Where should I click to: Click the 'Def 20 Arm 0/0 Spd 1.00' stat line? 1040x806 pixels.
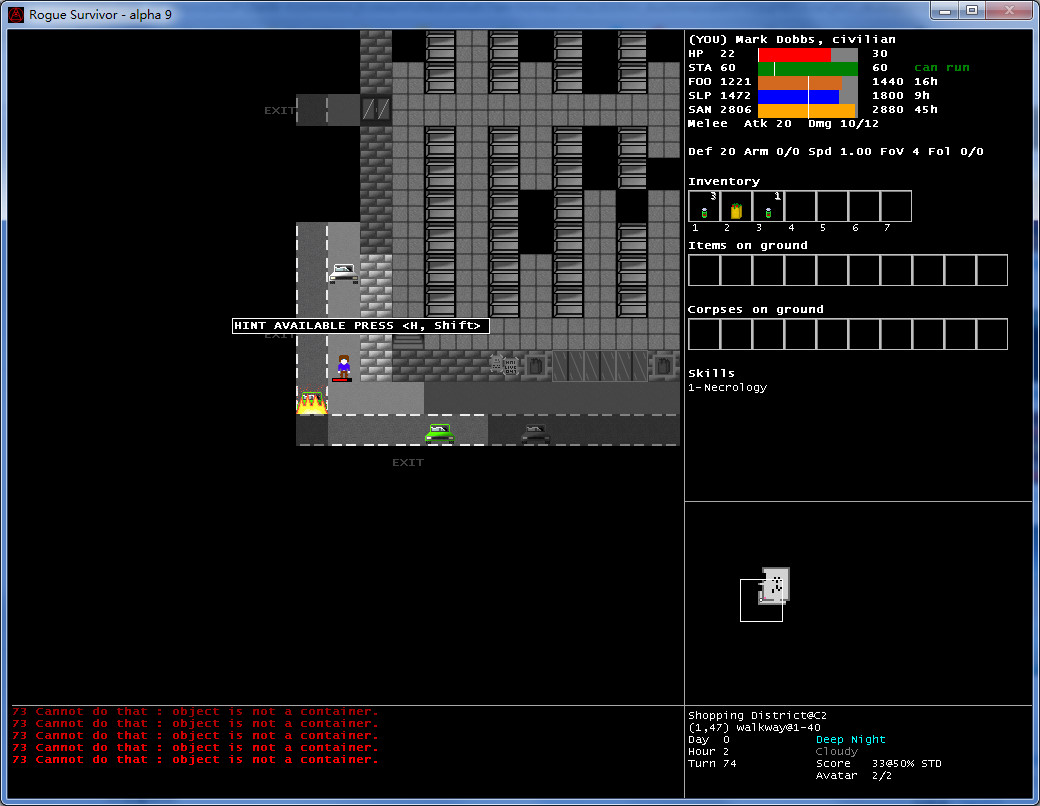[779, 151]
